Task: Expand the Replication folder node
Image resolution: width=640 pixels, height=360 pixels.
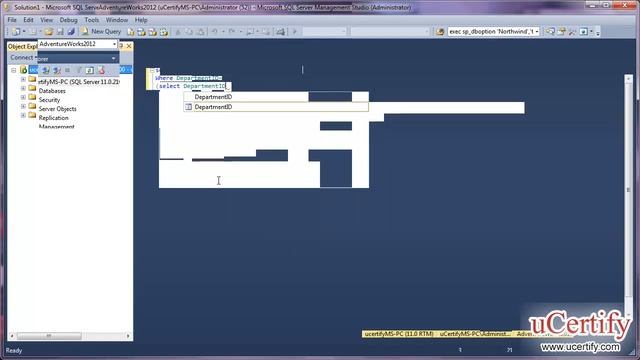Action: tap(23, 115)
